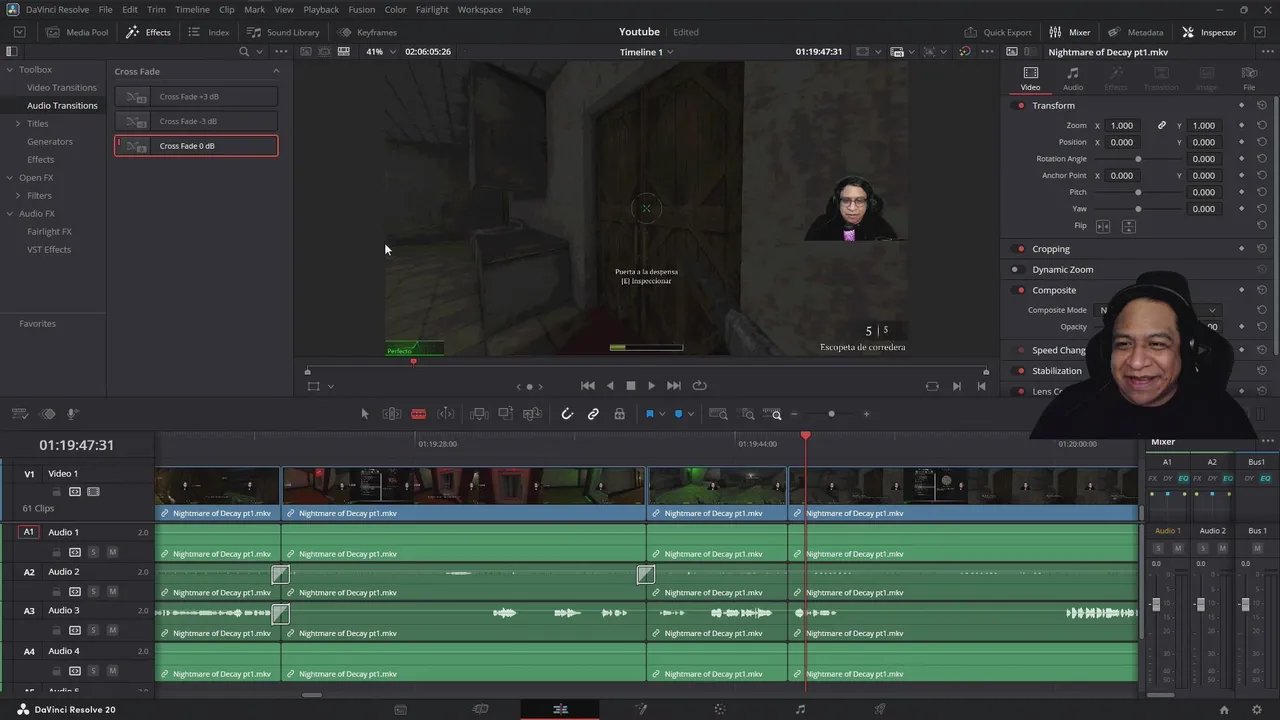Disable the Video 1 track filmstrip icon
This screenshot has height=720, width=1280.
[93, 492]
